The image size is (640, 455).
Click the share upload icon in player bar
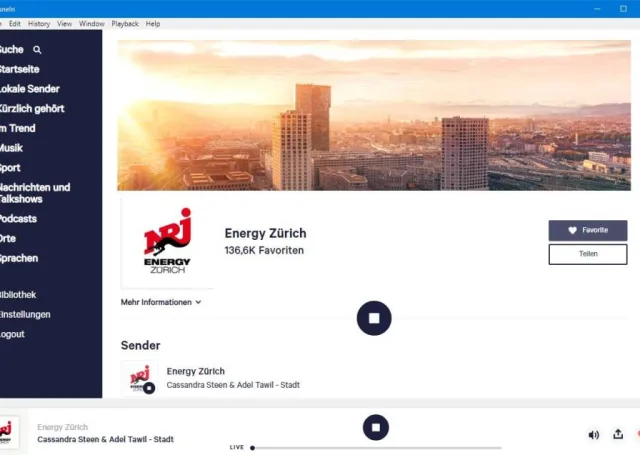pos(618,434)
